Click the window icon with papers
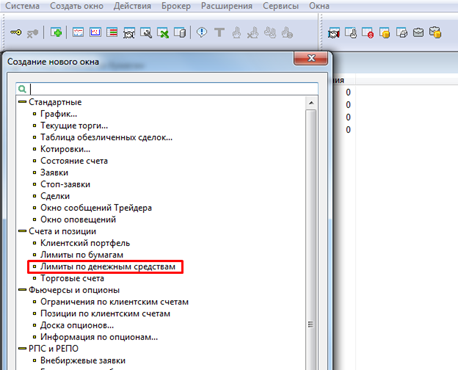Viewport: 458px width, 370px height. [402, 33]
